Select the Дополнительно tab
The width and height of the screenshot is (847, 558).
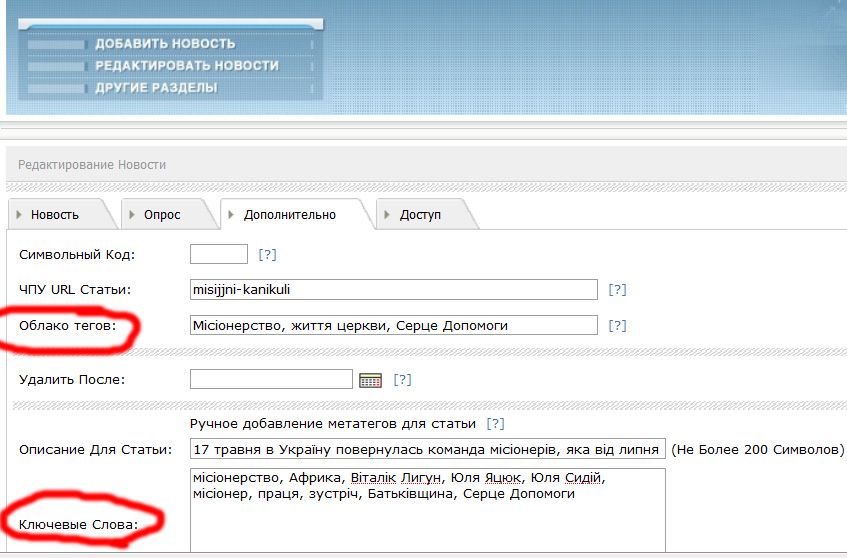[289, 215]
